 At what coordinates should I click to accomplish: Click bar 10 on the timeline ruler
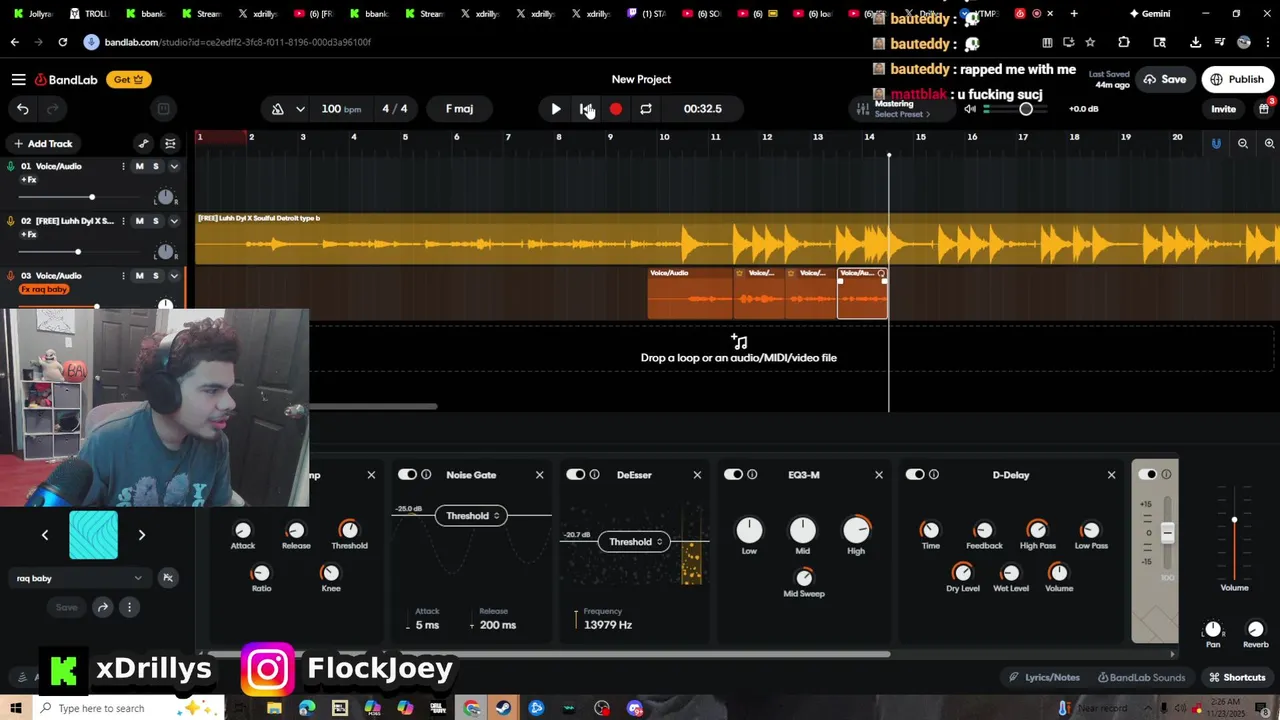click(664, 137)
